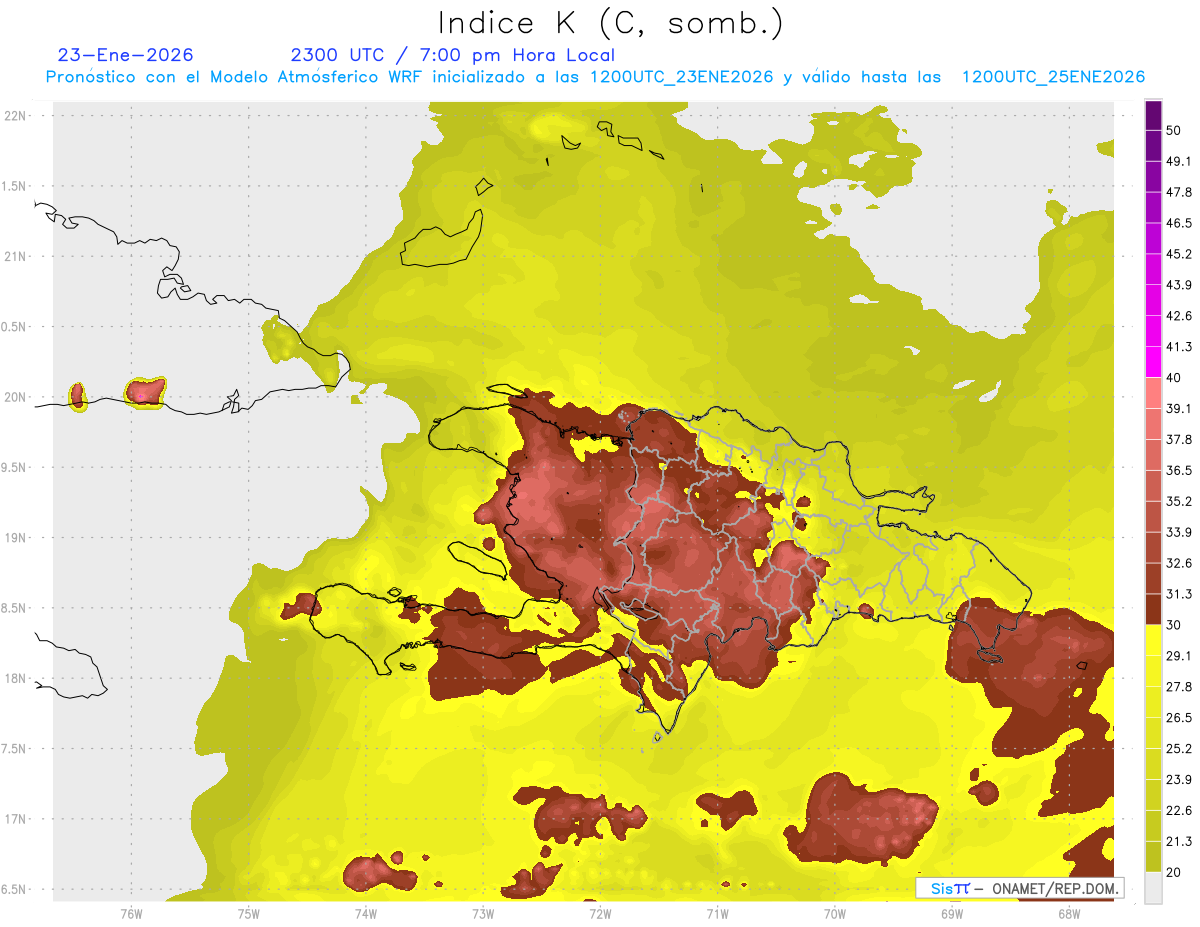Click the longitude axis label "76W"
Image resolution: width=1200 pixels, height=927 pixels.
(x=131, y=914)
